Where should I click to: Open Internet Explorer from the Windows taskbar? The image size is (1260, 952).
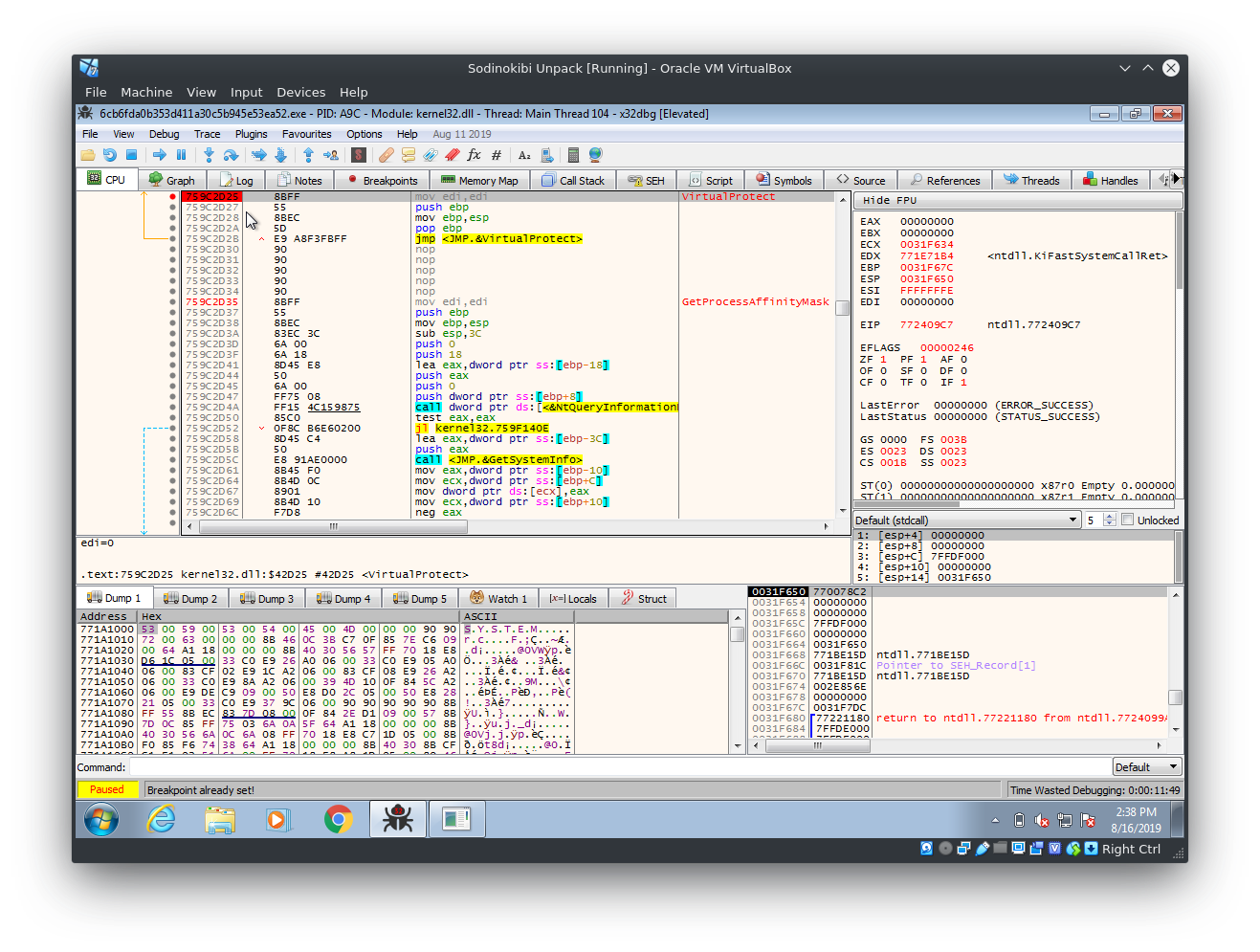(x=162, y=820)
